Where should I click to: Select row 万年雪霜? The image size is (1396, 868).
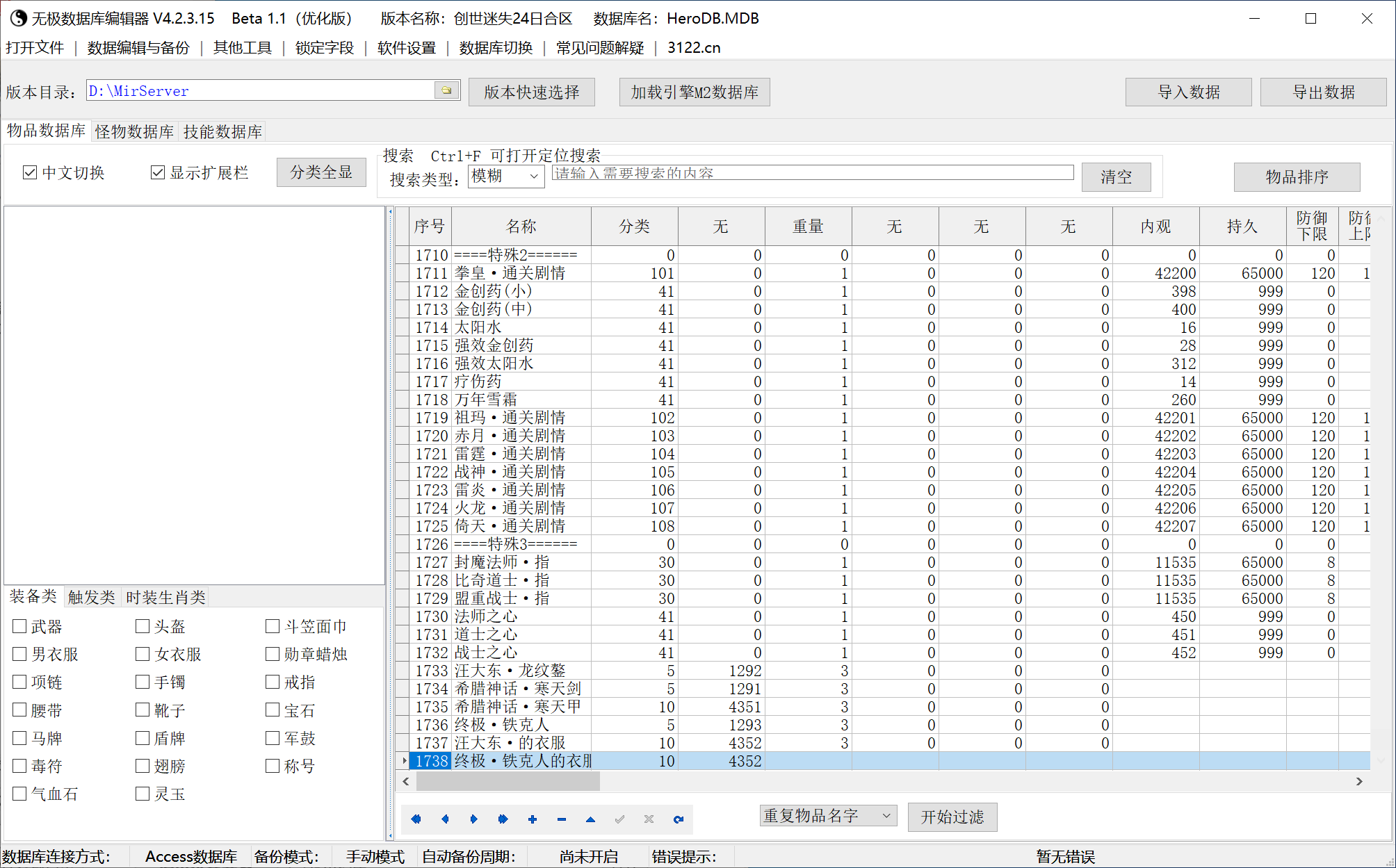click(883, 400)
